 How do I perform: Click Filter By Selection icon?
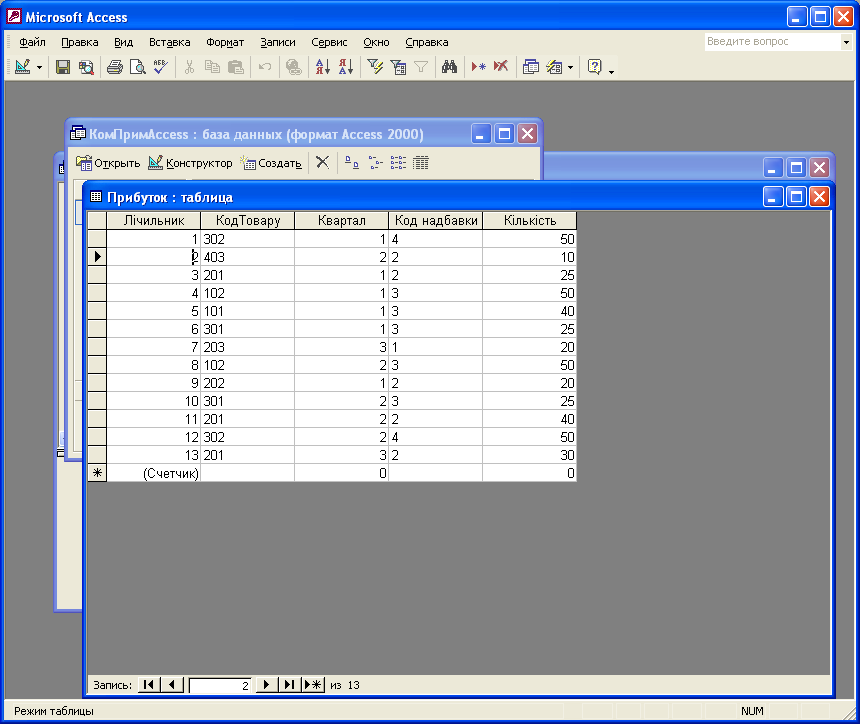375,67
